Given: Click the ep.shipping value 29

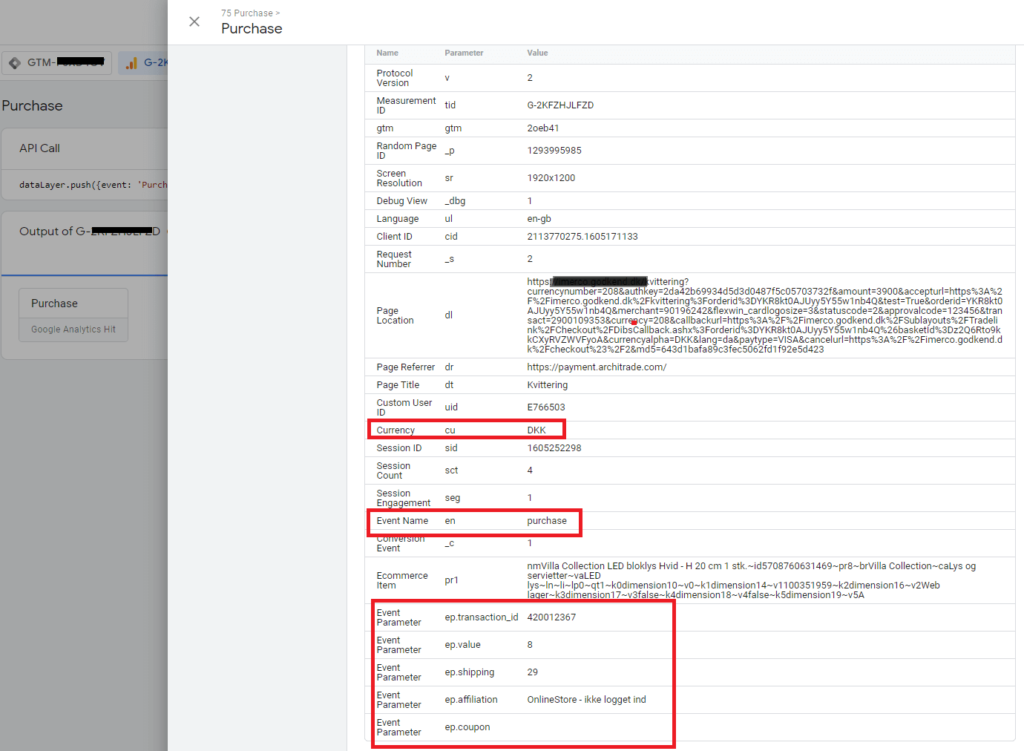Looking at the screenshot, I should 532,672.
